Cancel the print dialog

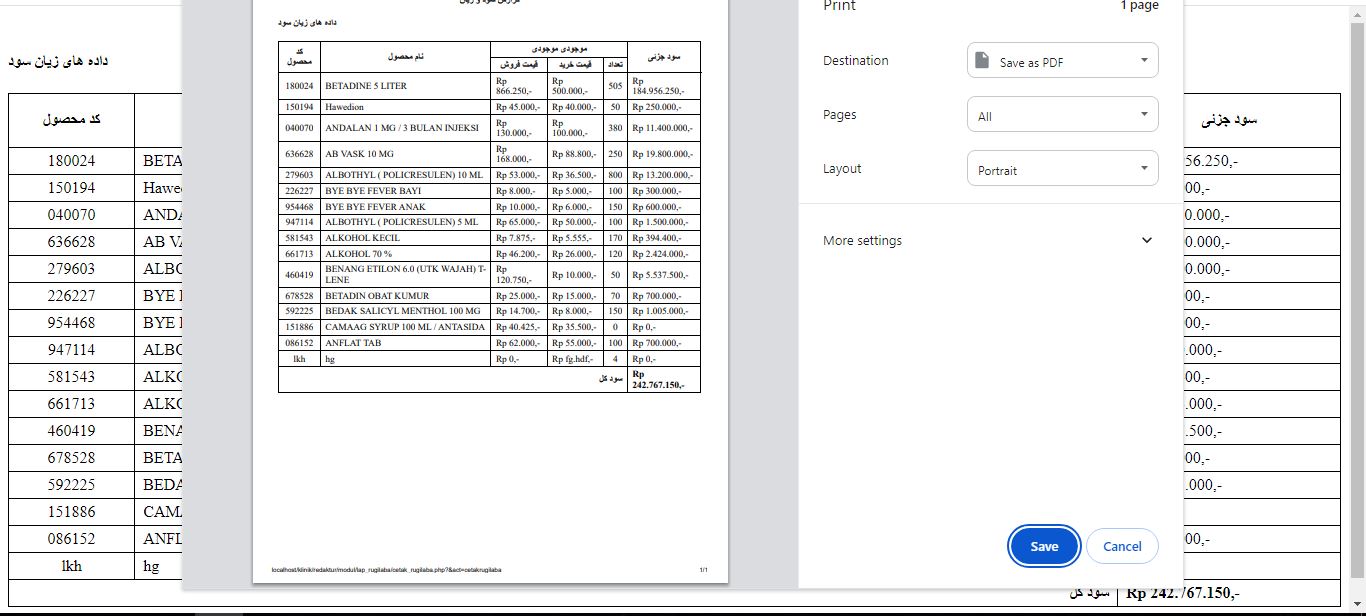tap(1122, 546)
